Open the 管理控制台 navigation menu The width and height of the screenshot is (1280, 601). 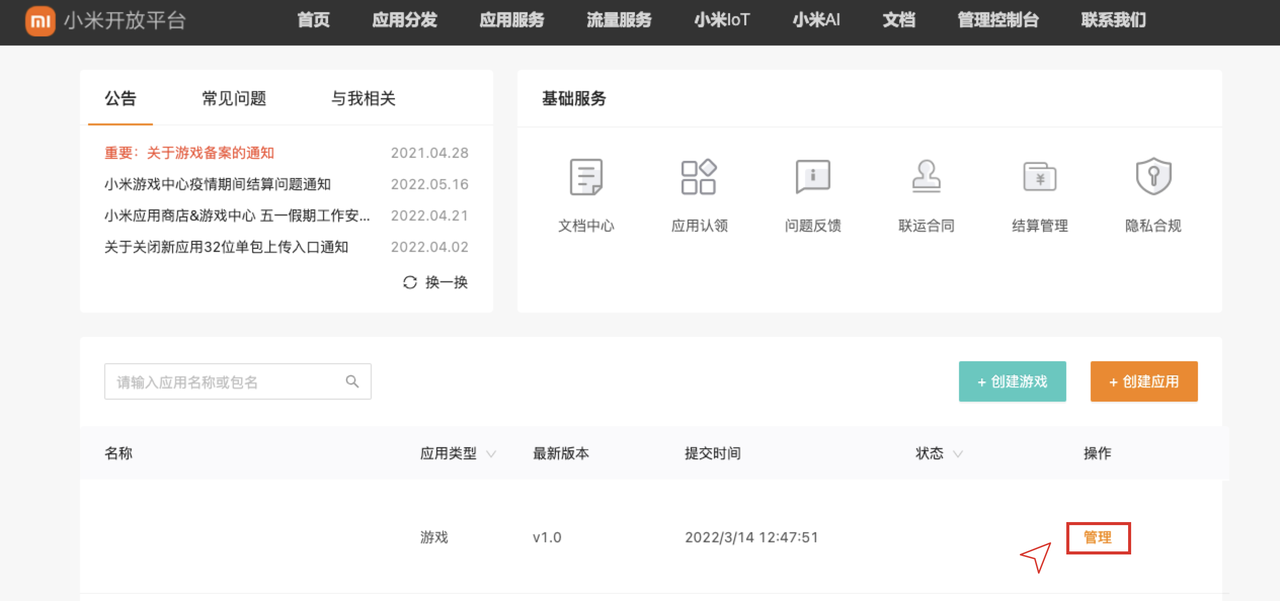[998, 20]
